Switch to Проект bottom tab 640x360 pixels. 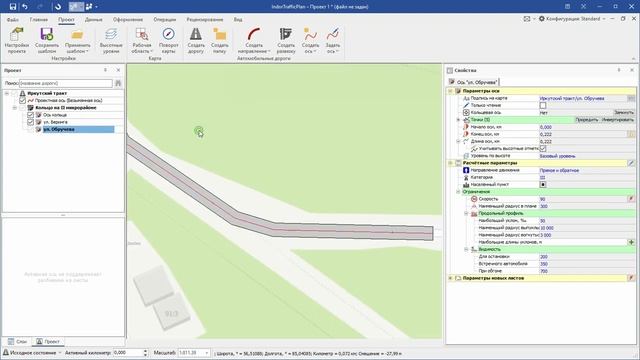[x=48, y=341]
